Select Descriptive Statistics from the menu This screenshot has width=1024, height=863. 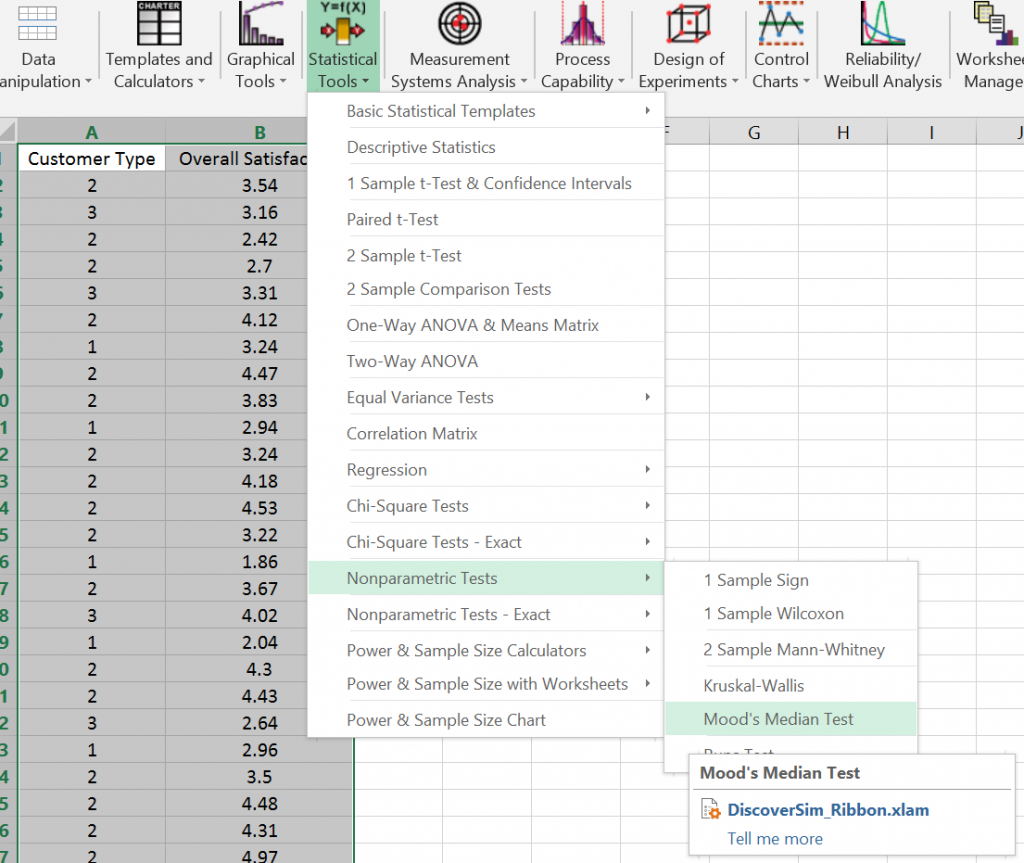coord(422,147)
